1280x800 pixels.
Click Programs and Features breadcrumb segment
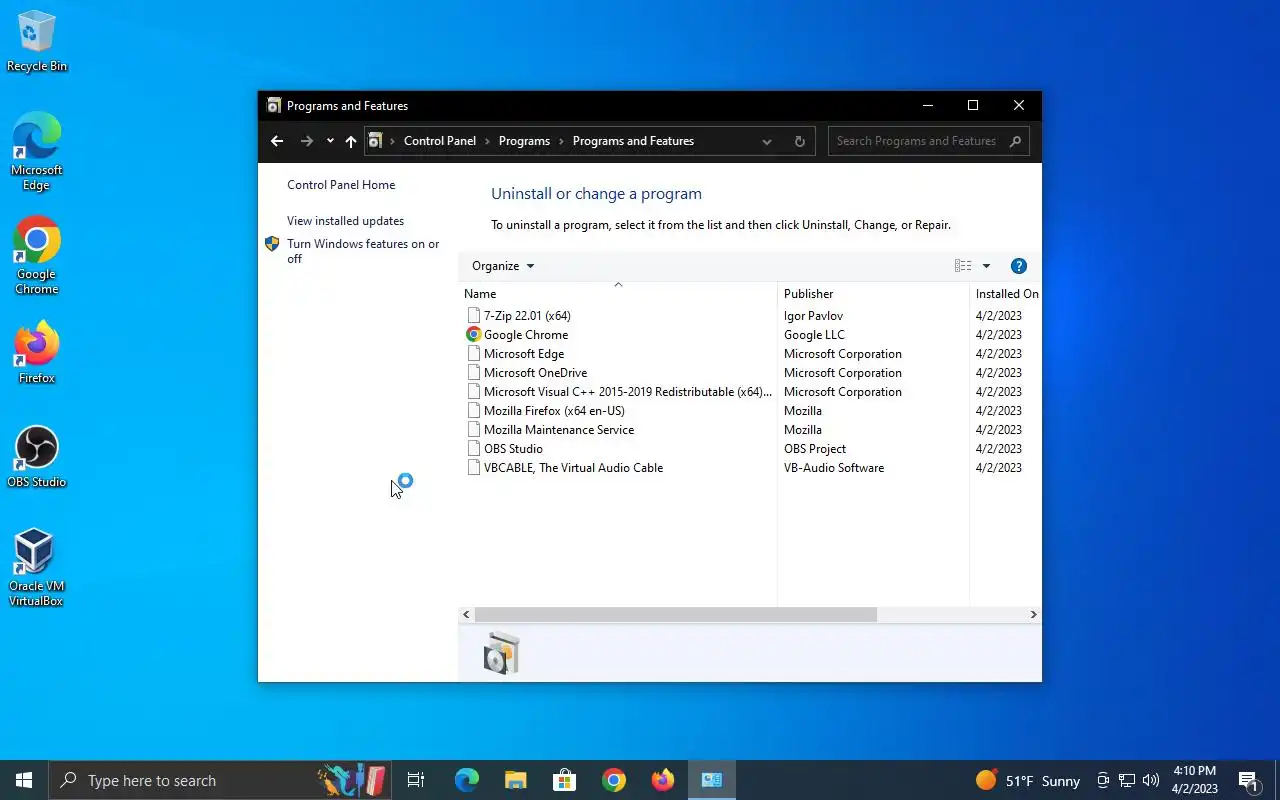point(633,141)
